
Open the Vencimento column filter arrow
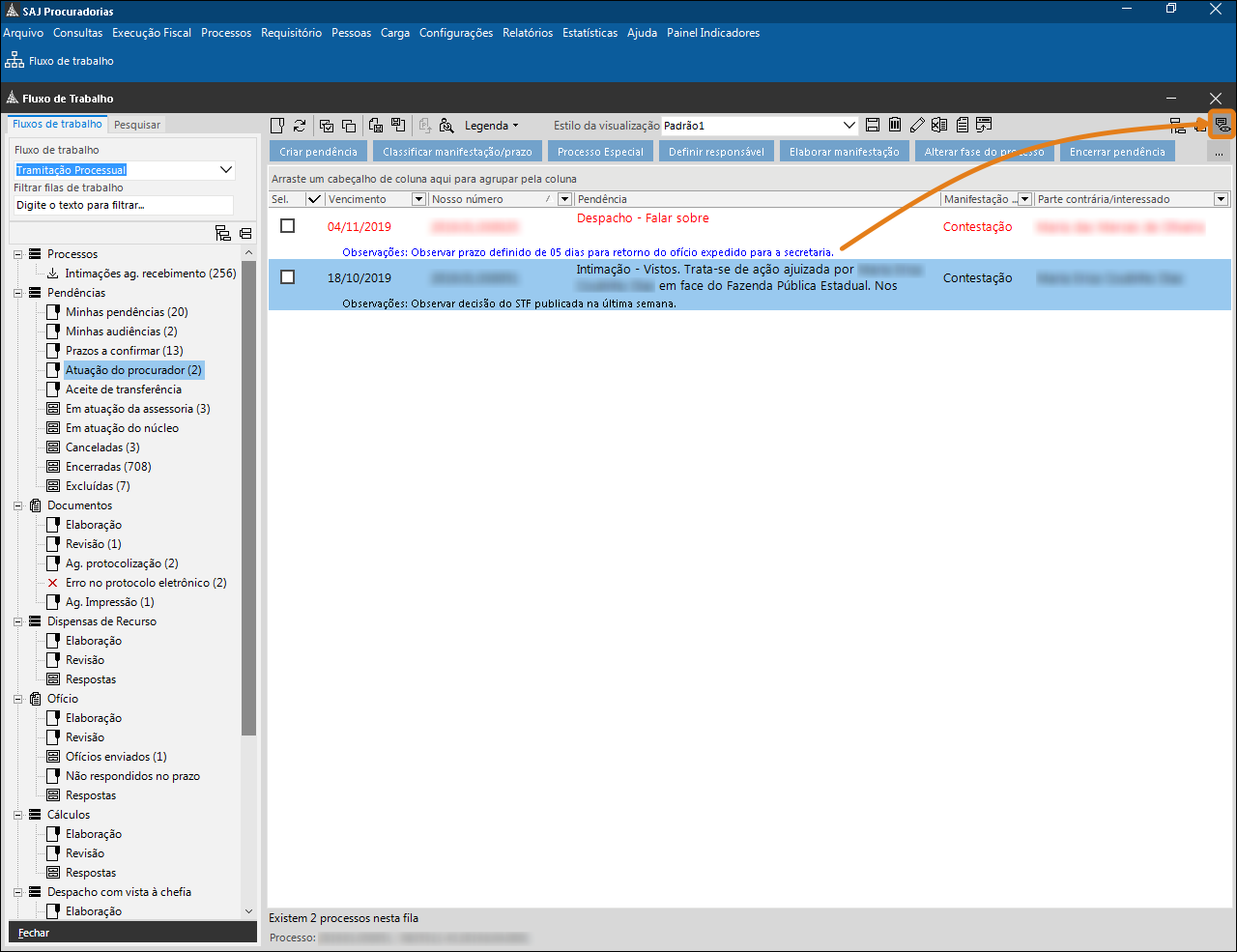pyautogui.click(x=418, y=199)
